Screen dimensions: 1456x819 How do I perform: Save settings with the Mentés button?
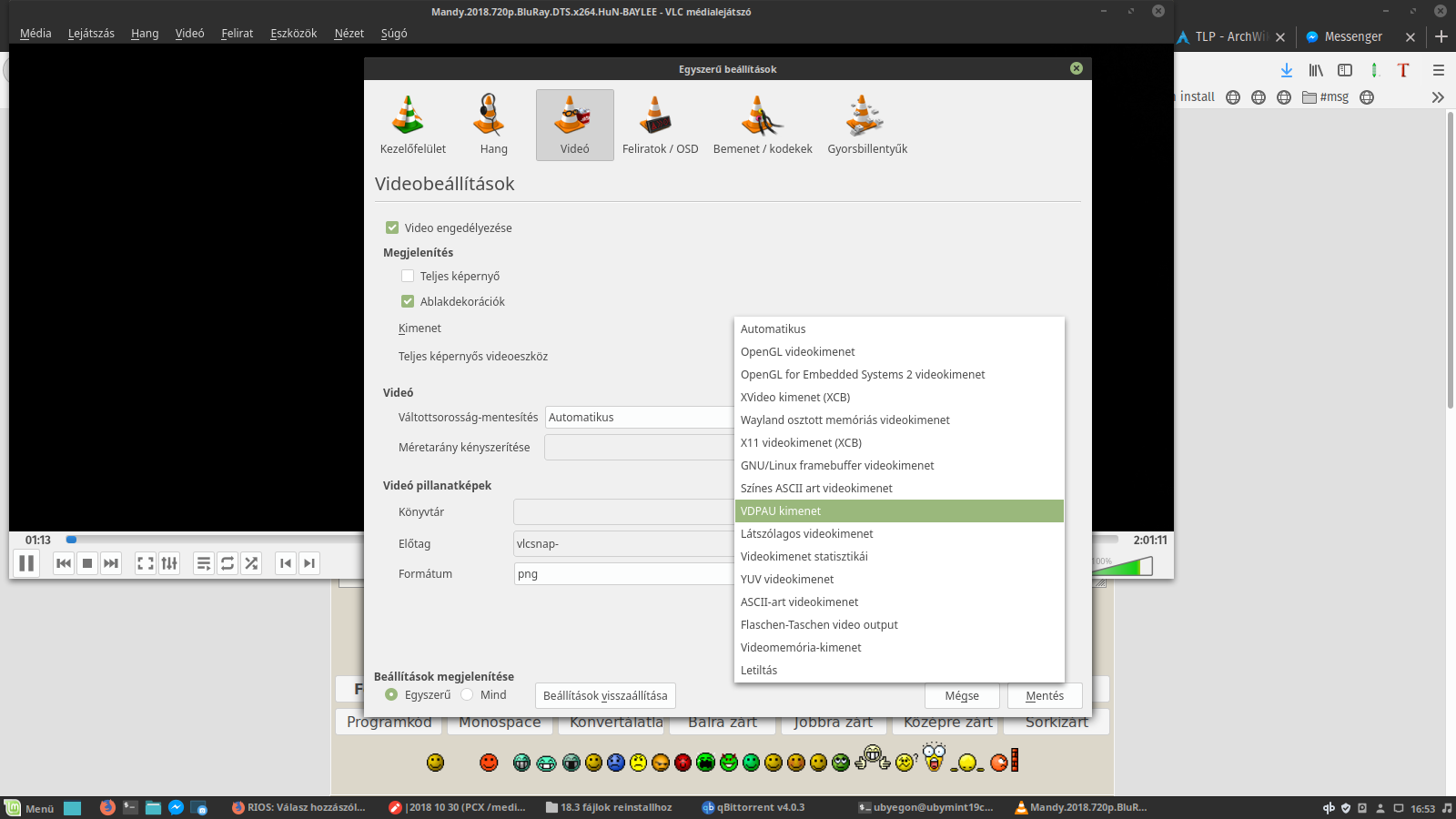[1045, 695]
